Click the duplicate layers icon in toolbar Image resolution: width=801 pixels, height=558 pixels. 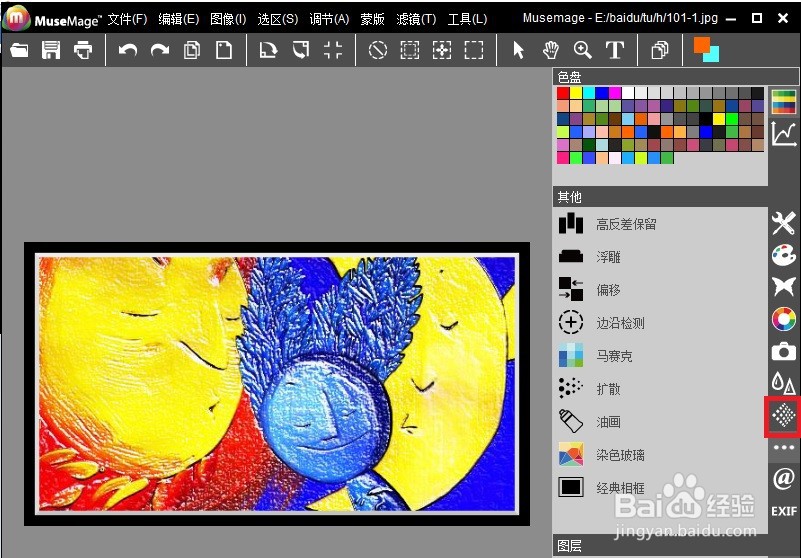pos(659,50)
